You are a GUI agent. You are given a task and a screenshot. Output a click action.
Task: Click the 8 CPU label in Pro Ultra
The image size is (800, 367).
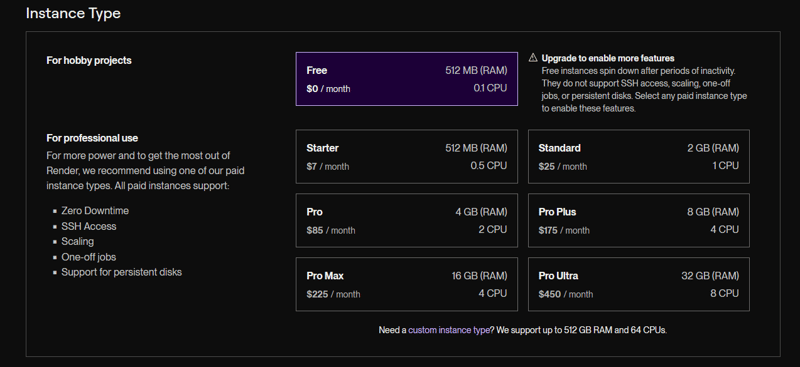[x=724, y=293]
